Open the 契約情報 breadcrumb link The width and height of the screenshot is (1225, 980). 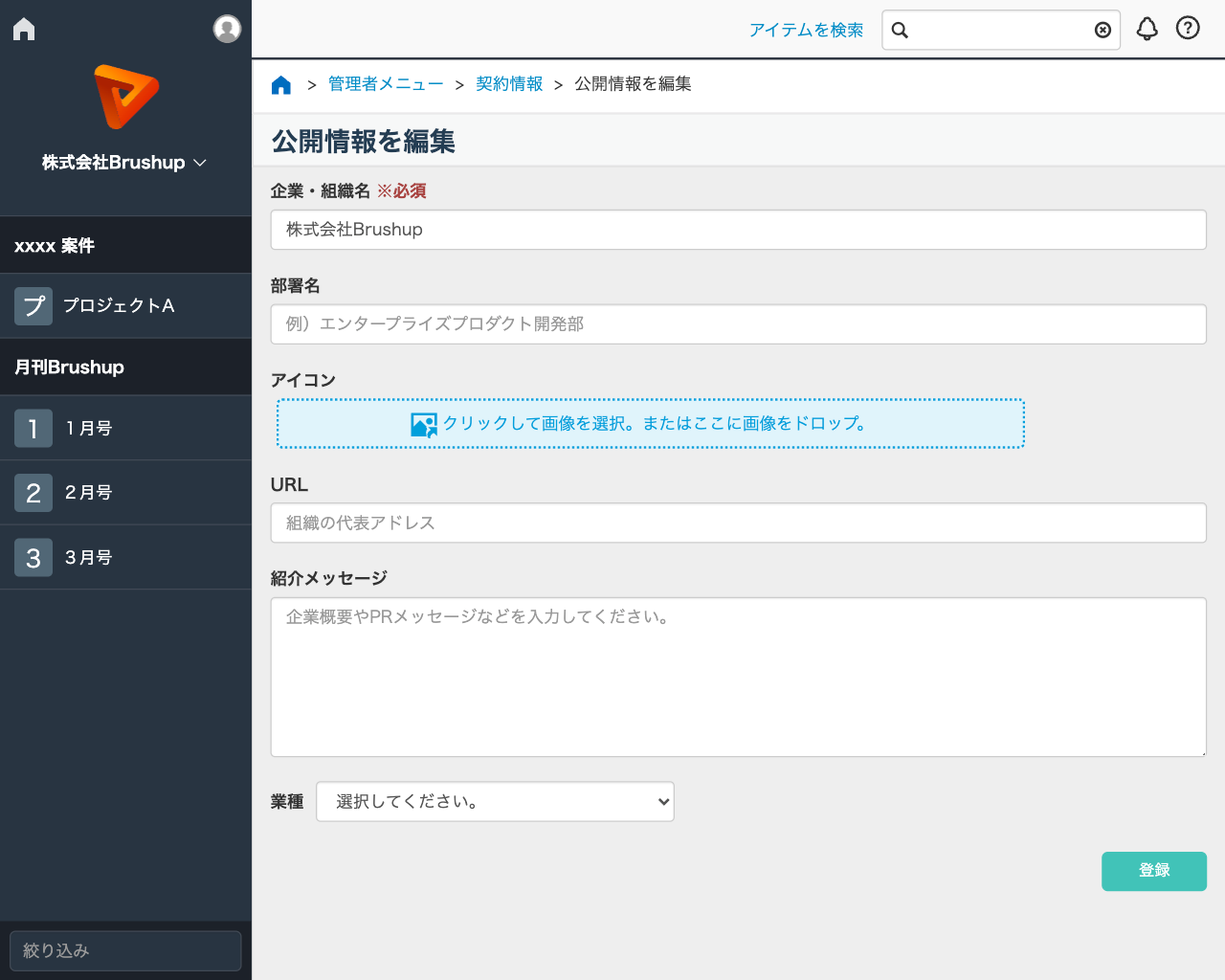tap(509, 84)
